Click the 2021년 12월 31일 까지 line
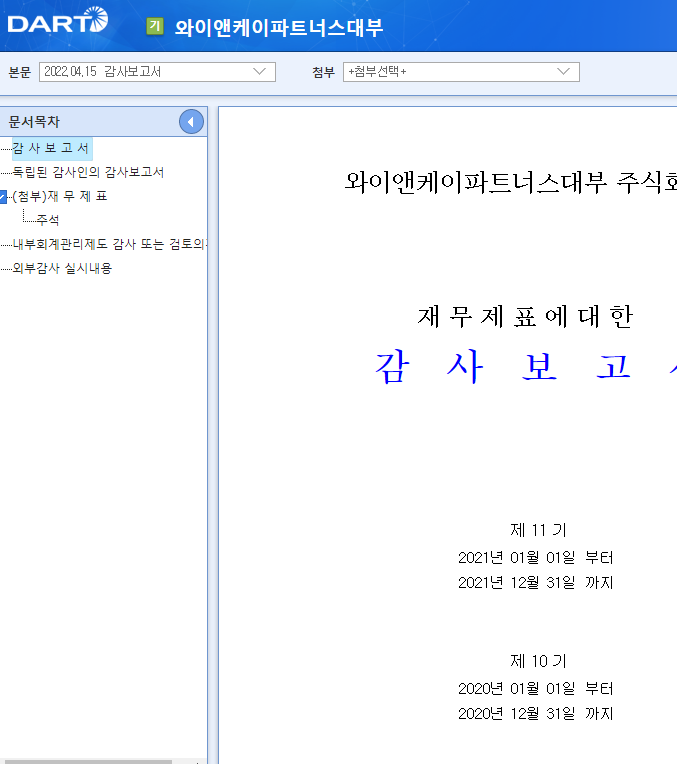 coord(535,583)
